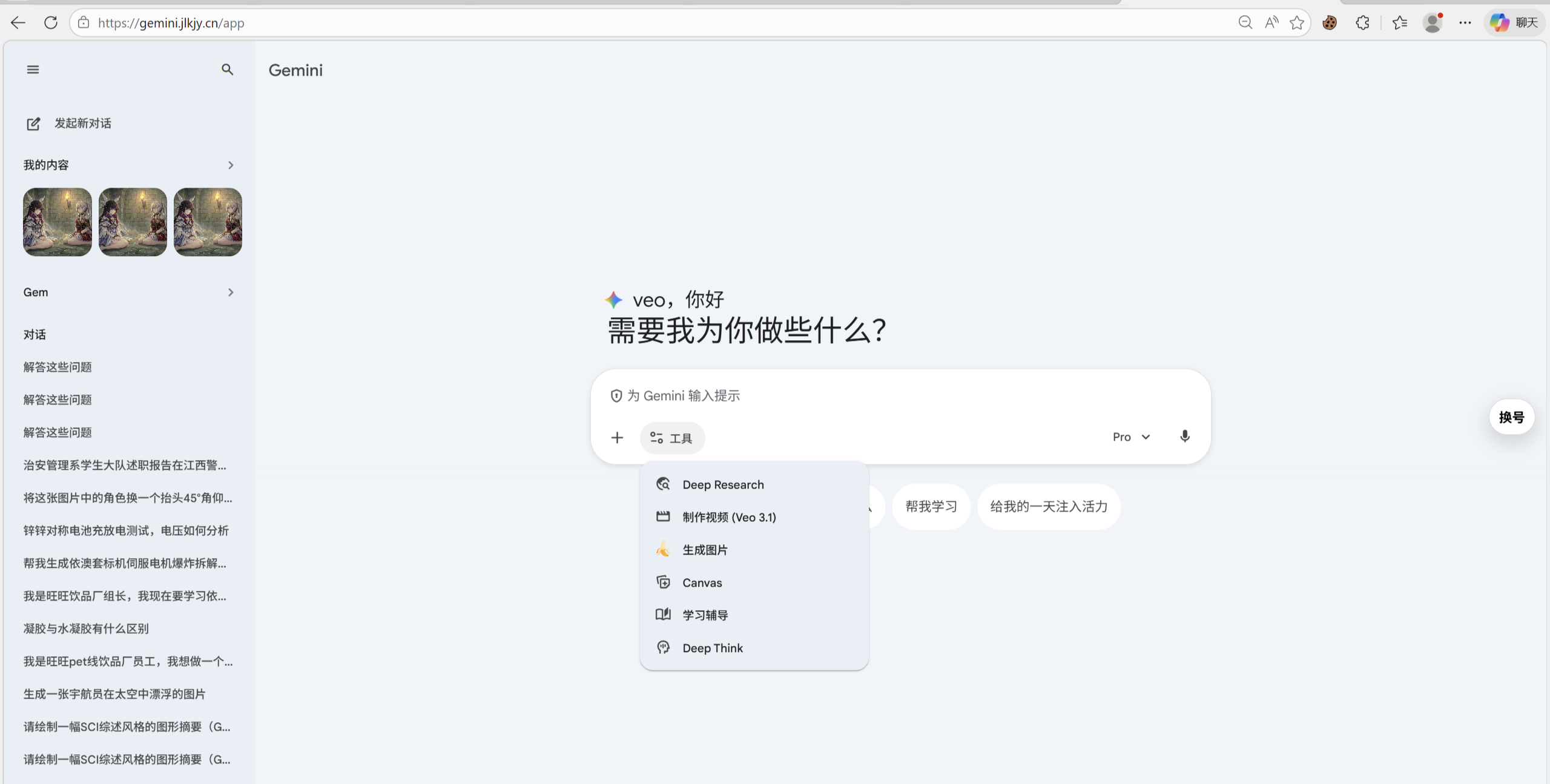
Task: Enable Deep Think mode
Action: point(712,647)
